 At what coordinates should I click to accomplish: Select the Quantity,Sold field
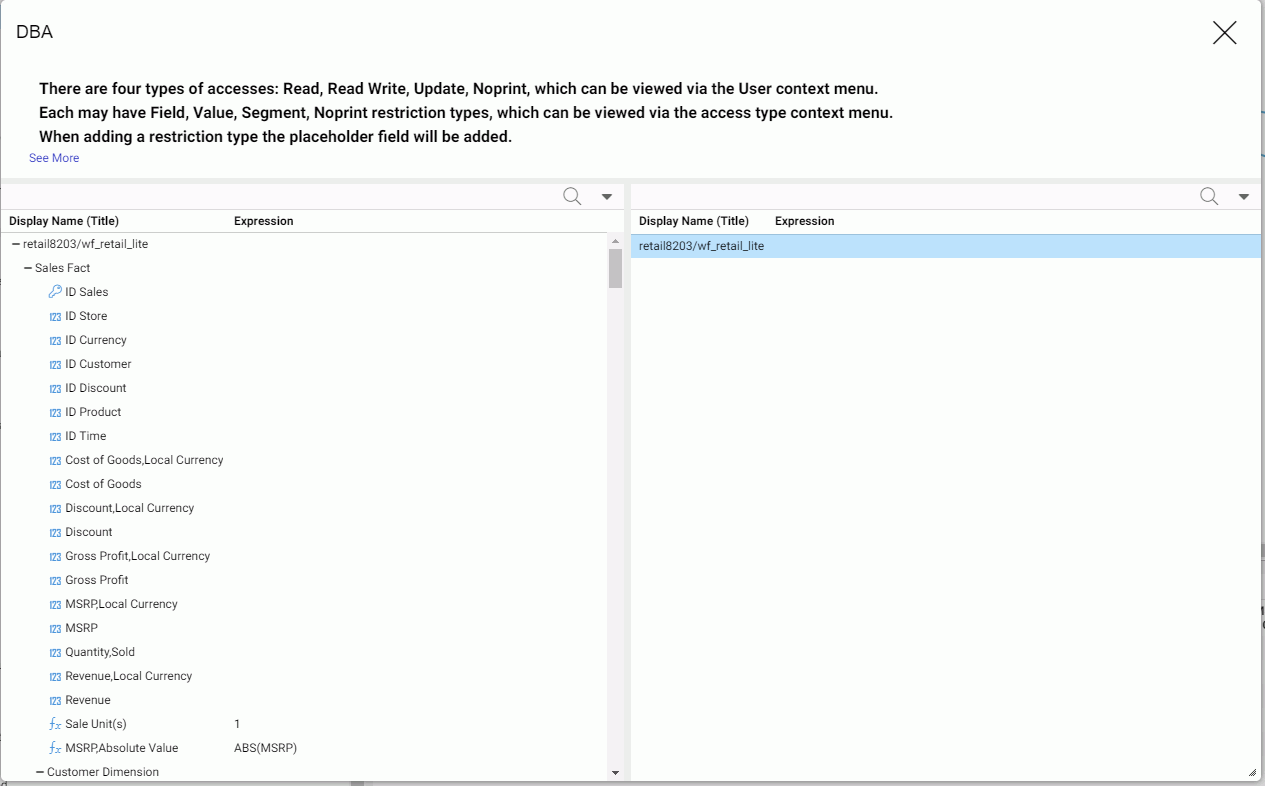click(100, 652)
